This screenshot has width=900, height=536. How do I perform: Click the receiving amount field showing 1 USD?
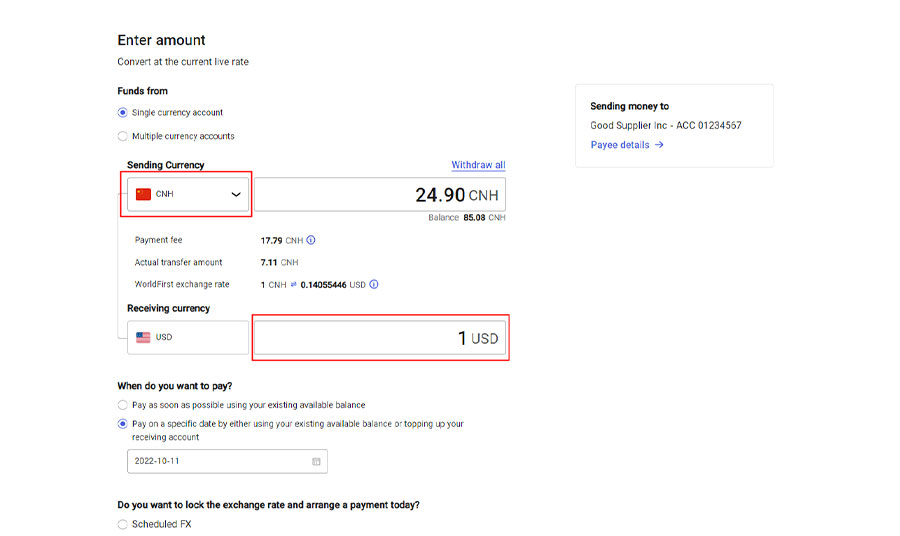(x=380, y=338)
